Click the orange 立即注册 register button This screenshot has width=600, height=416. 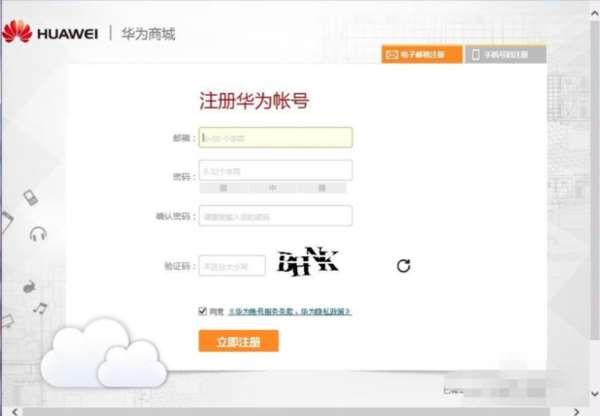pyautogui.click(x=238, y=341)
